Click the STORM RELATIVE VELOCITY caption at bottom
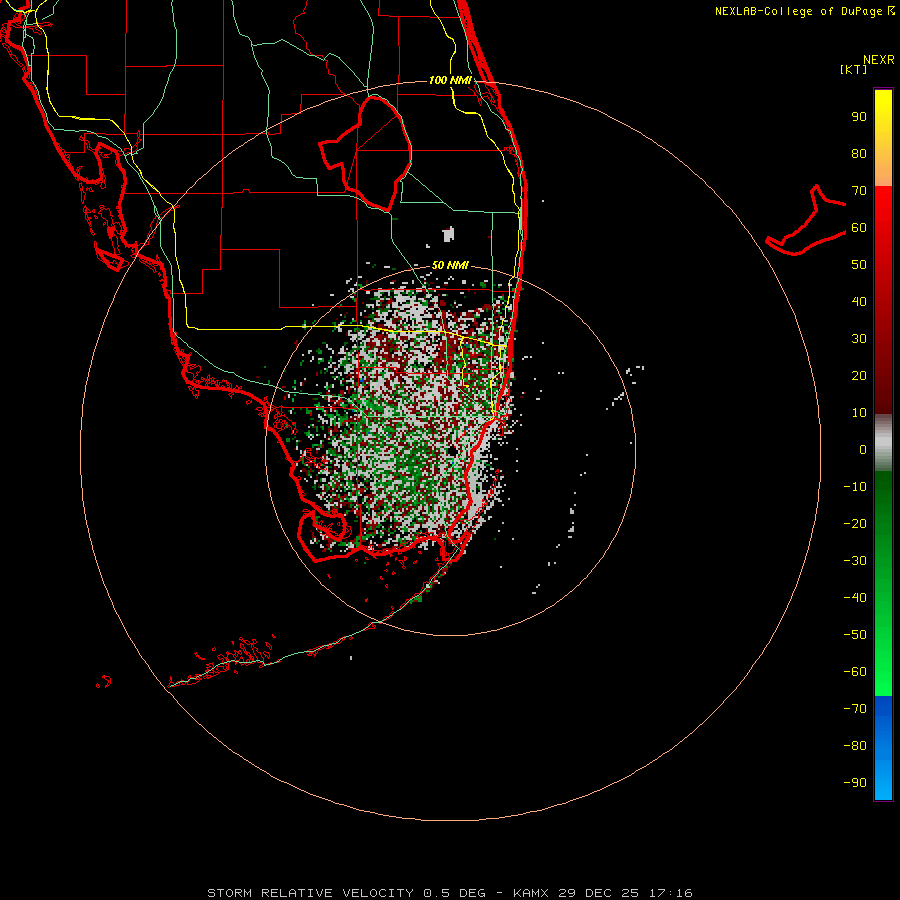900x900 pixels. 450,893
